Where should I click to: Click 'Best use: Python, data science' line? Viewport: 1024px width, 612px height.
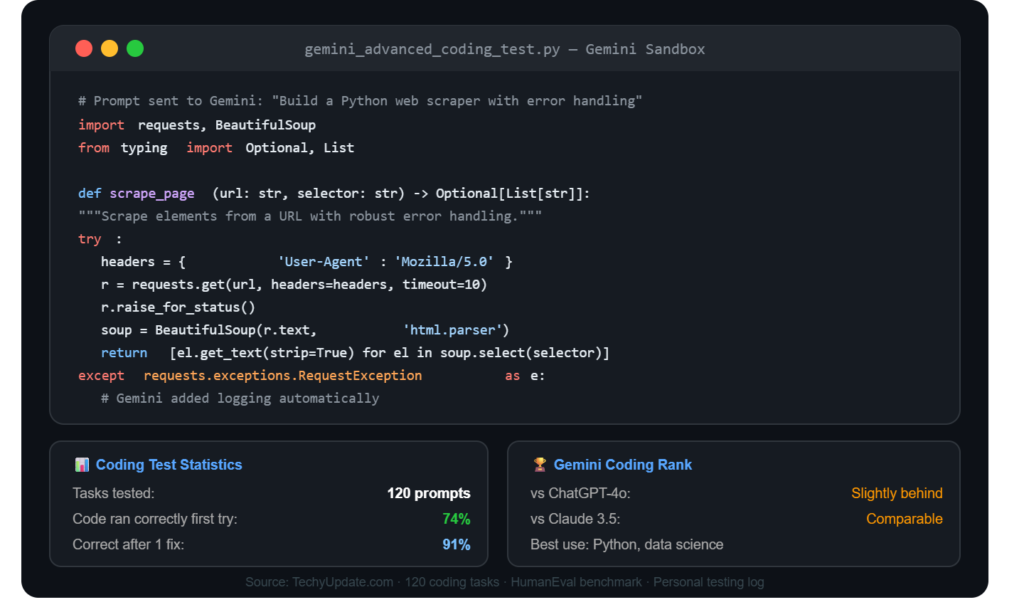click(627, 544)
